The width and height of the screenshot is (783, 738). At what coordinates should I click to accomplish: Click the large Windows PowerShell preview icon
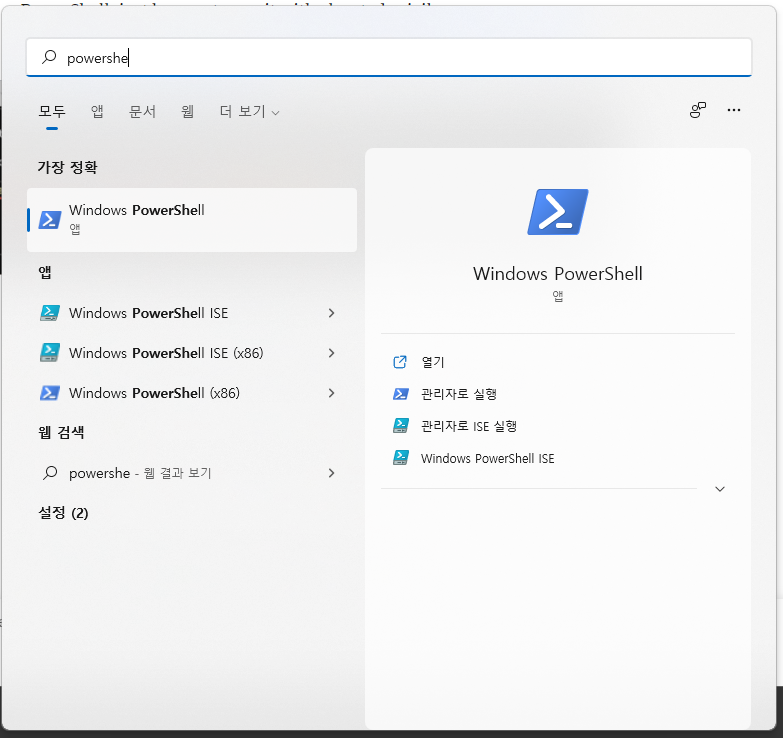[558, 212]
